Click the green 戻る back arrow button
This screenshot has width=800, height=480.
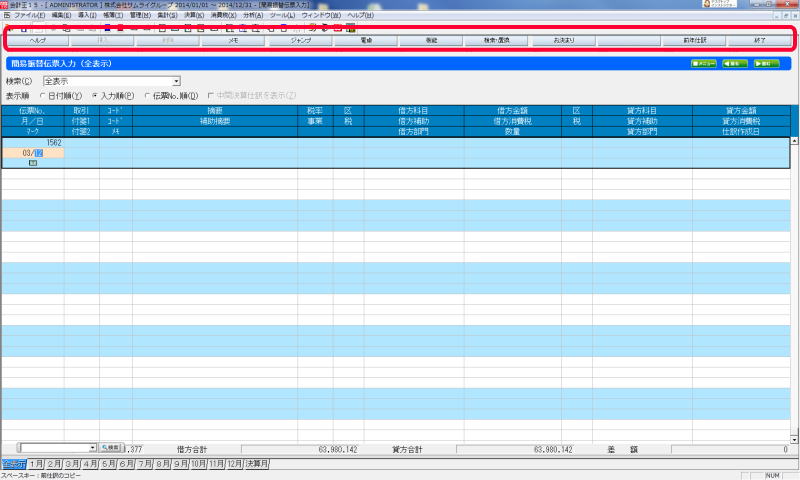coord(735,63)
